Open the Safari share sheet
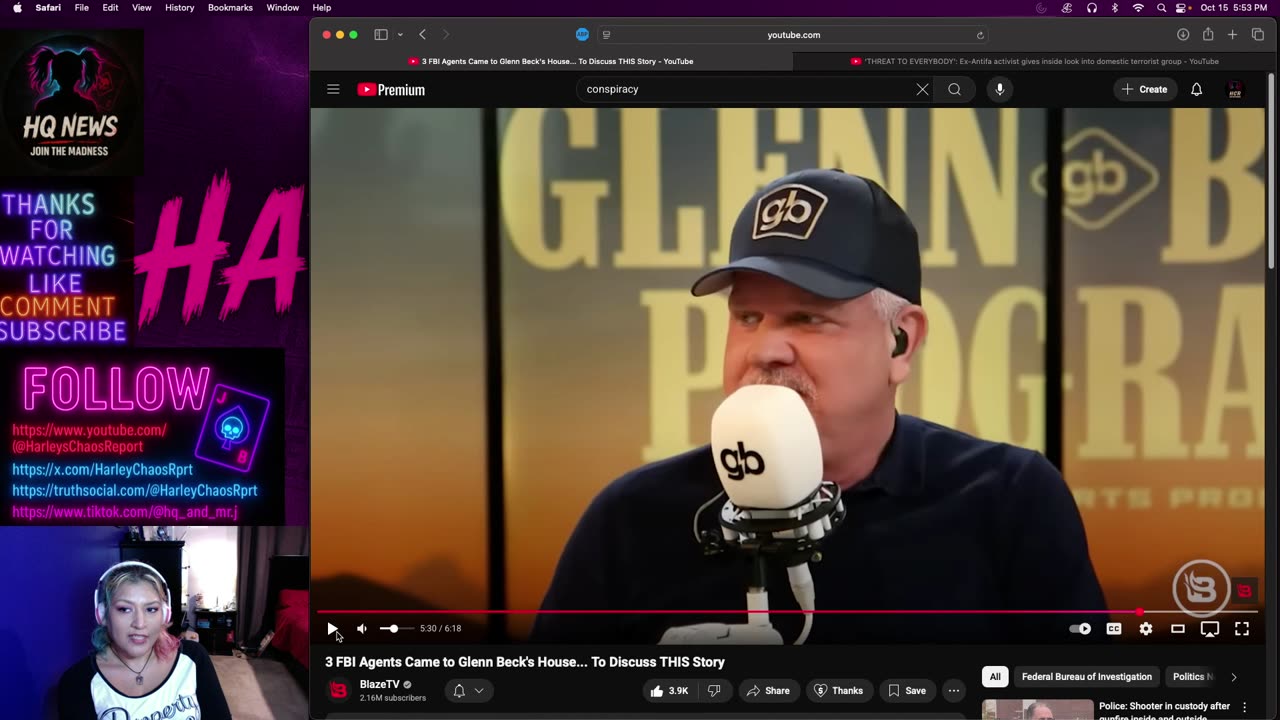 click(x=1208, y=35)
